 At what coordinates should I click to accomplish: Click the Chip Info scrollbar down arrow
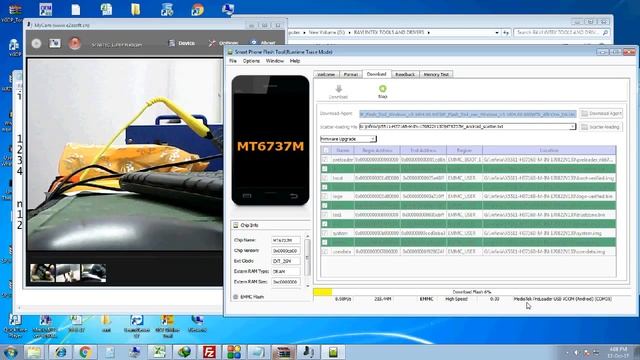pos(307,285)
